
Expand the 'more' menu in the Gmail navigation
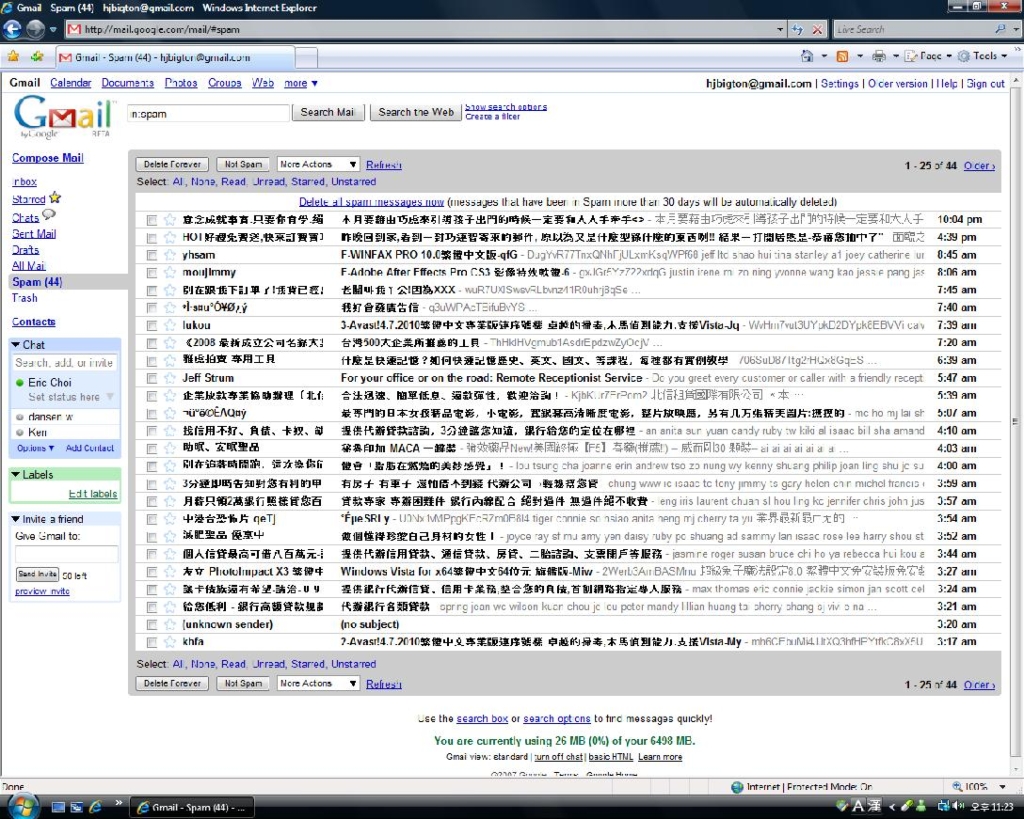pos(300,83)
